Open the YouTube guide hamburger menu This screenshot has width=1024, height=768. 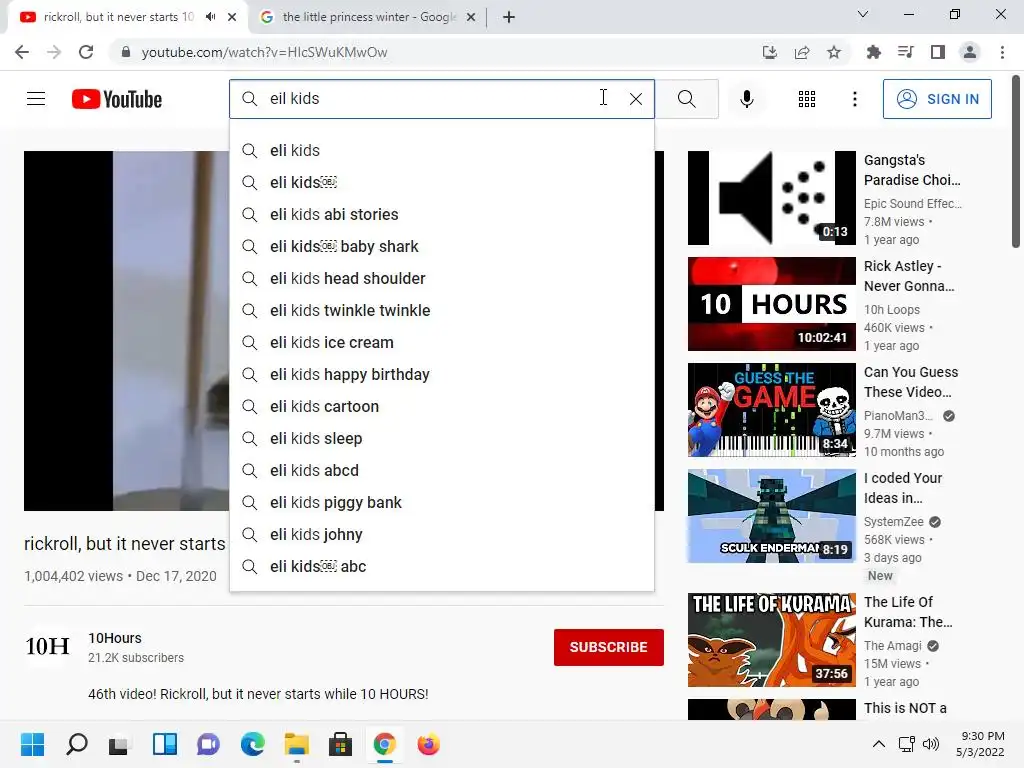(x=36, y=99)
